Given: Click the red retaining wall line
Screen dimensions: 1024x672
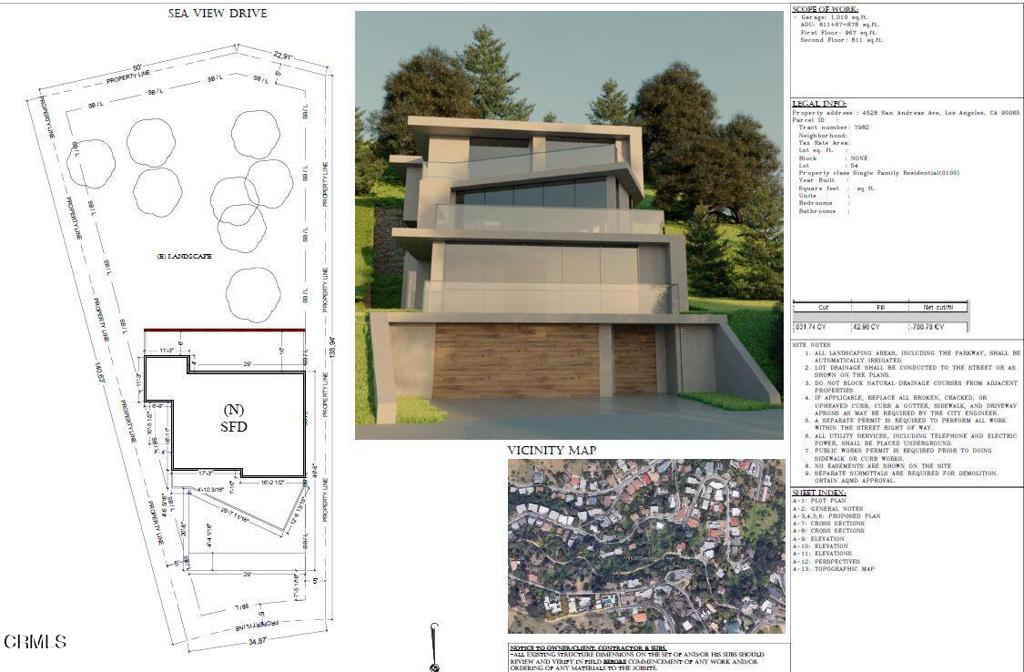Looking at the screenshot, I should click(x=224, y=331).
